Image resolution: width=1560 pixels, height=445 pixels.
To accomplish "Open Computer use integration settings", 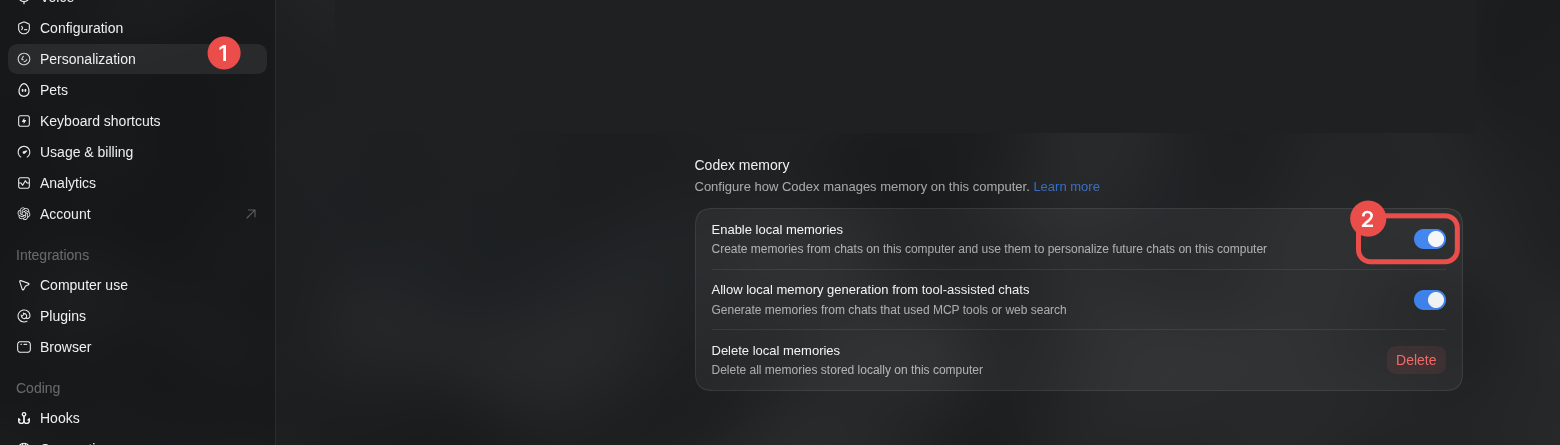I will pyautogui.click(x=137, y=285).
